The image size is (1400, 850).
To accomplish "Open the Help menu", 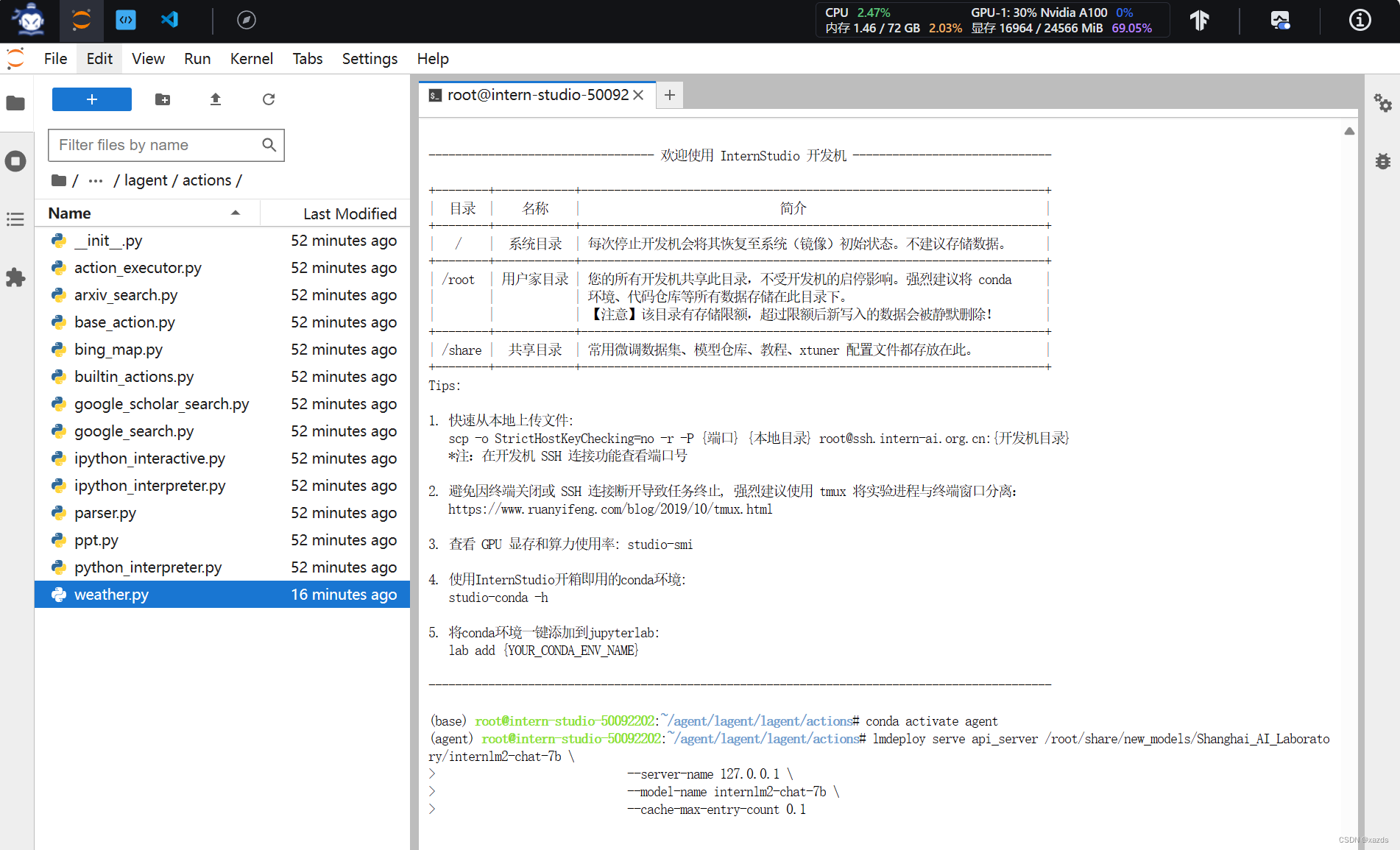I will 433,59.
